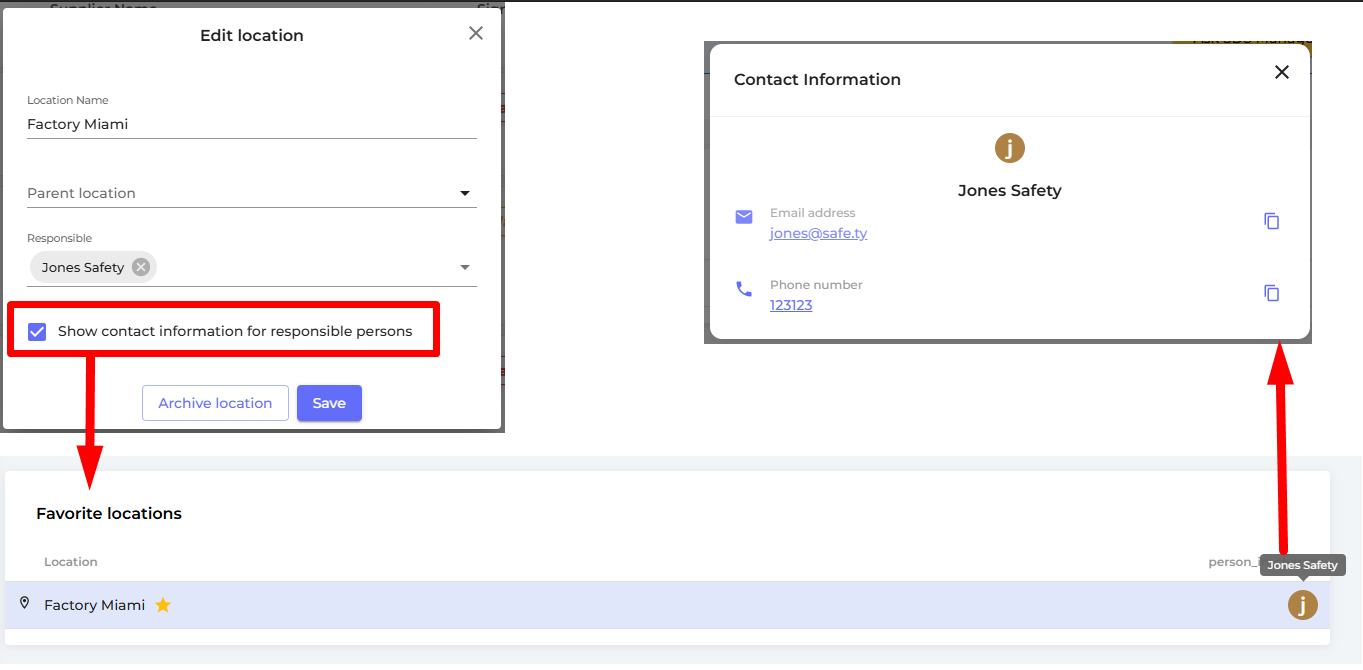The height and width of the screenshot is (670, 1363).
Task: Dial the 123123 phone number link
Action: (790, 305)
